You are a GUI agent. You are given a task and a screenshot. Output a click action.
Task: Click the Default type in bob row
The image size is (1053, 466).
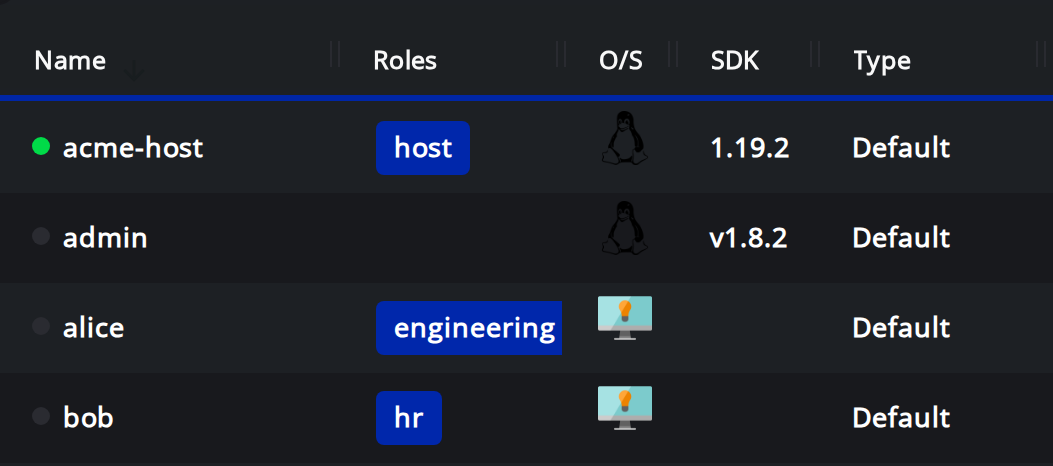pyautogui.click(x=901, y=418)
